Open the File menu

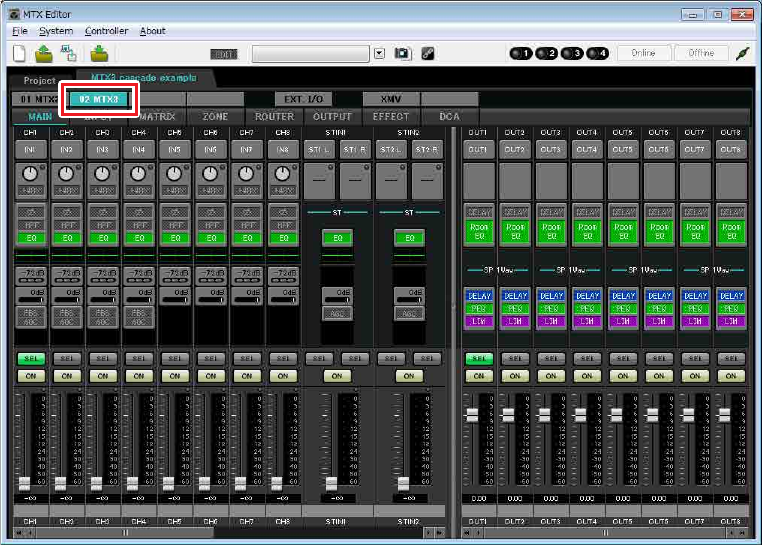point(19,31)
